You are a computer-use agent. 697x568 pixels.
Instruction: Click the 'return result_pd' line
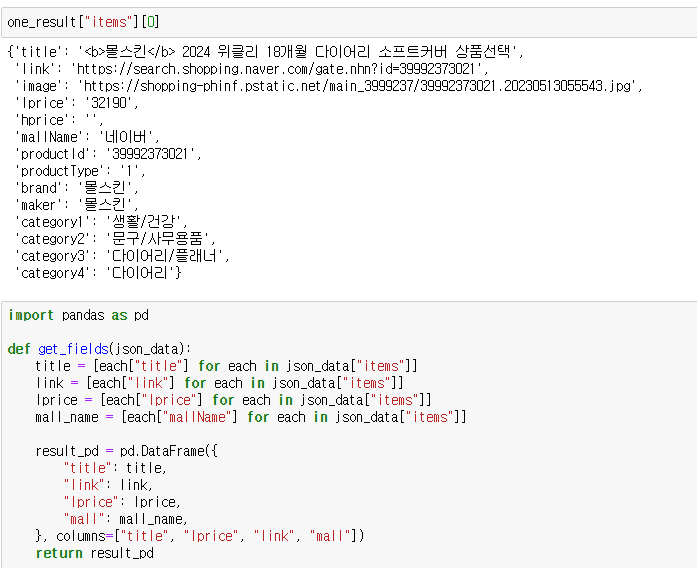point(95,553)
